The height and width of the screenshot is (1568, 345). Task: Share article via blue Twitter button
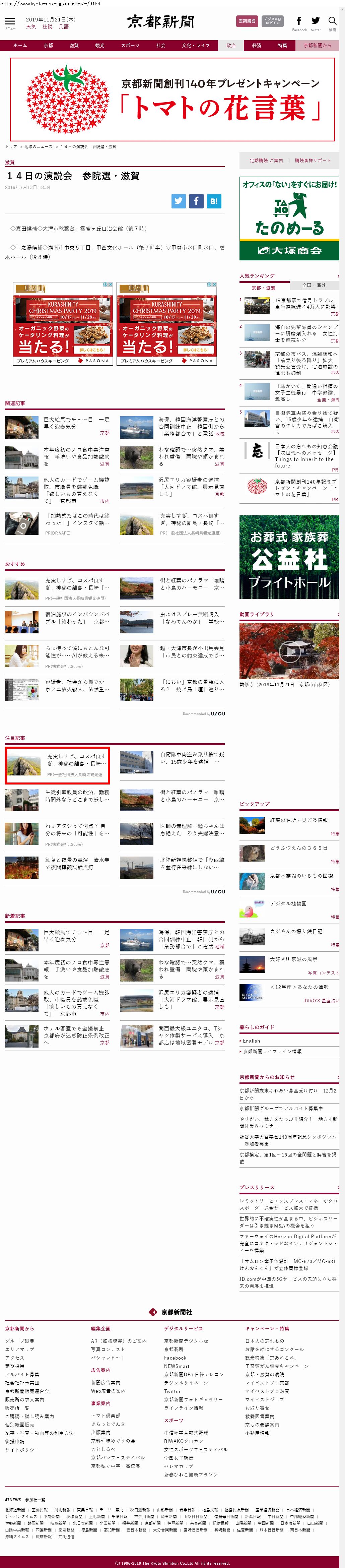click(178, 201)
